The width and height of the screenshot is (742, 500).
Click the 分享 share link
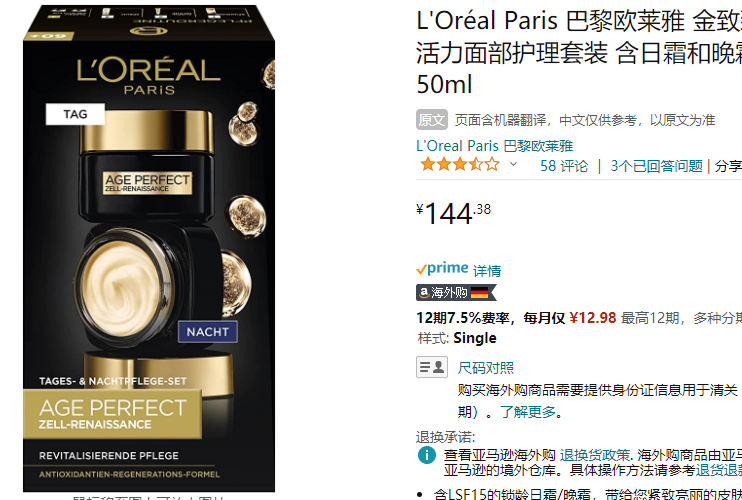[x=728, y=166]
